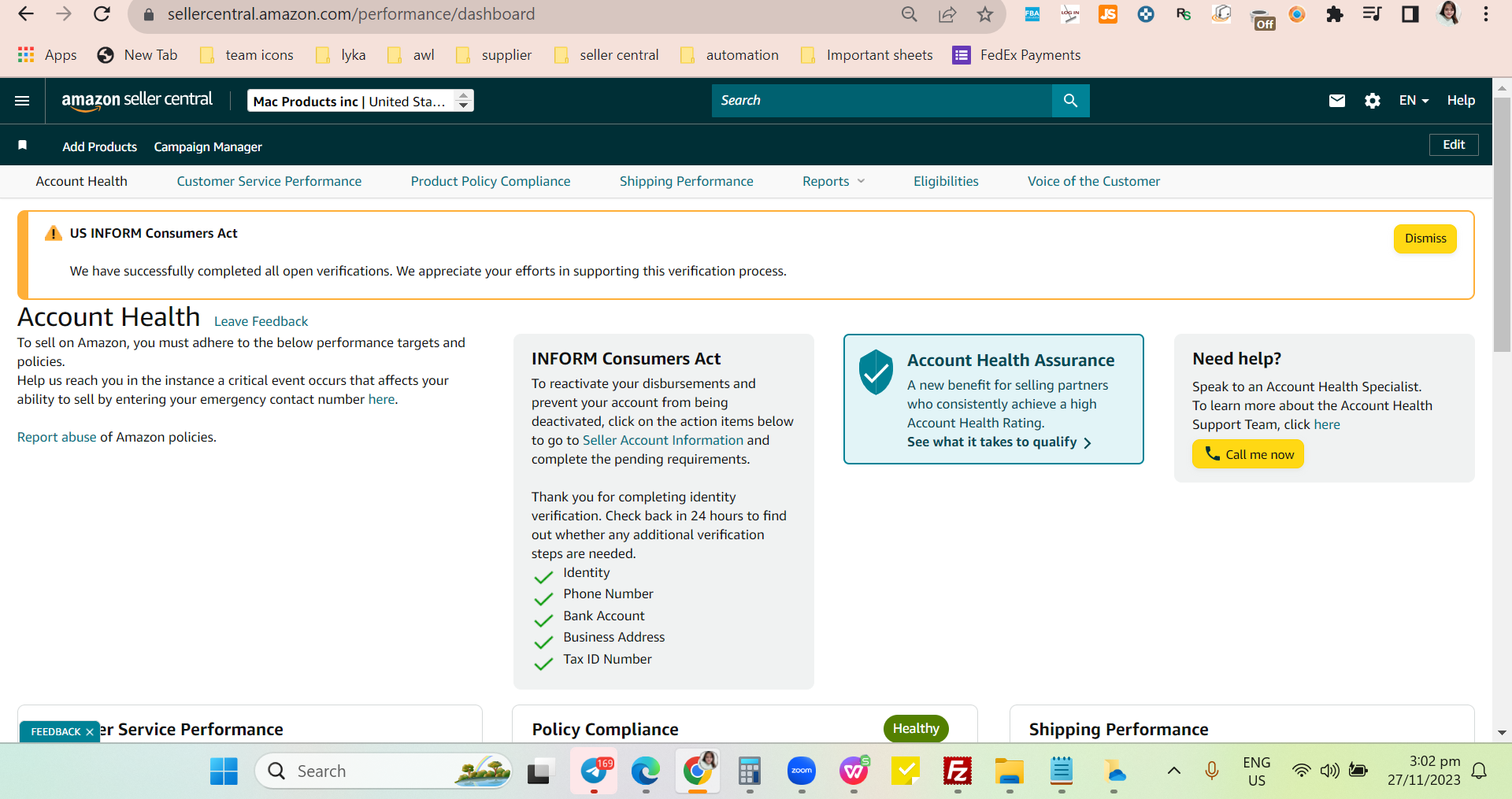
Task: Open the messages mail icon
Action: (x=1336, y=101)
